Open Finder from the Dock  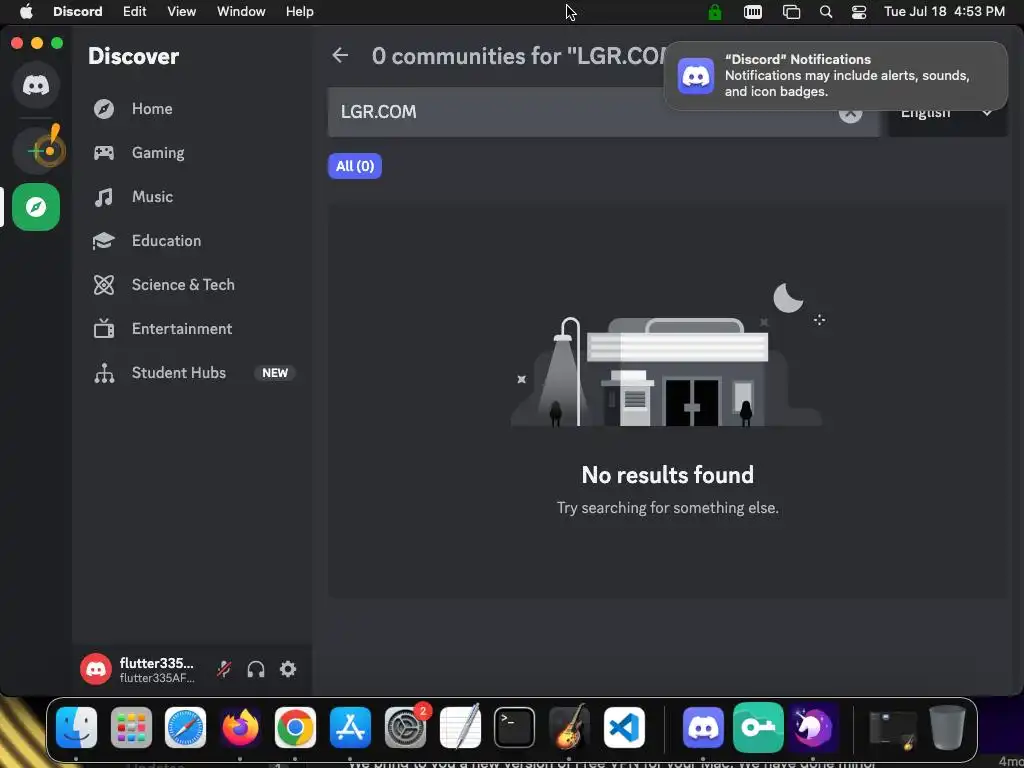coord(76,728)
